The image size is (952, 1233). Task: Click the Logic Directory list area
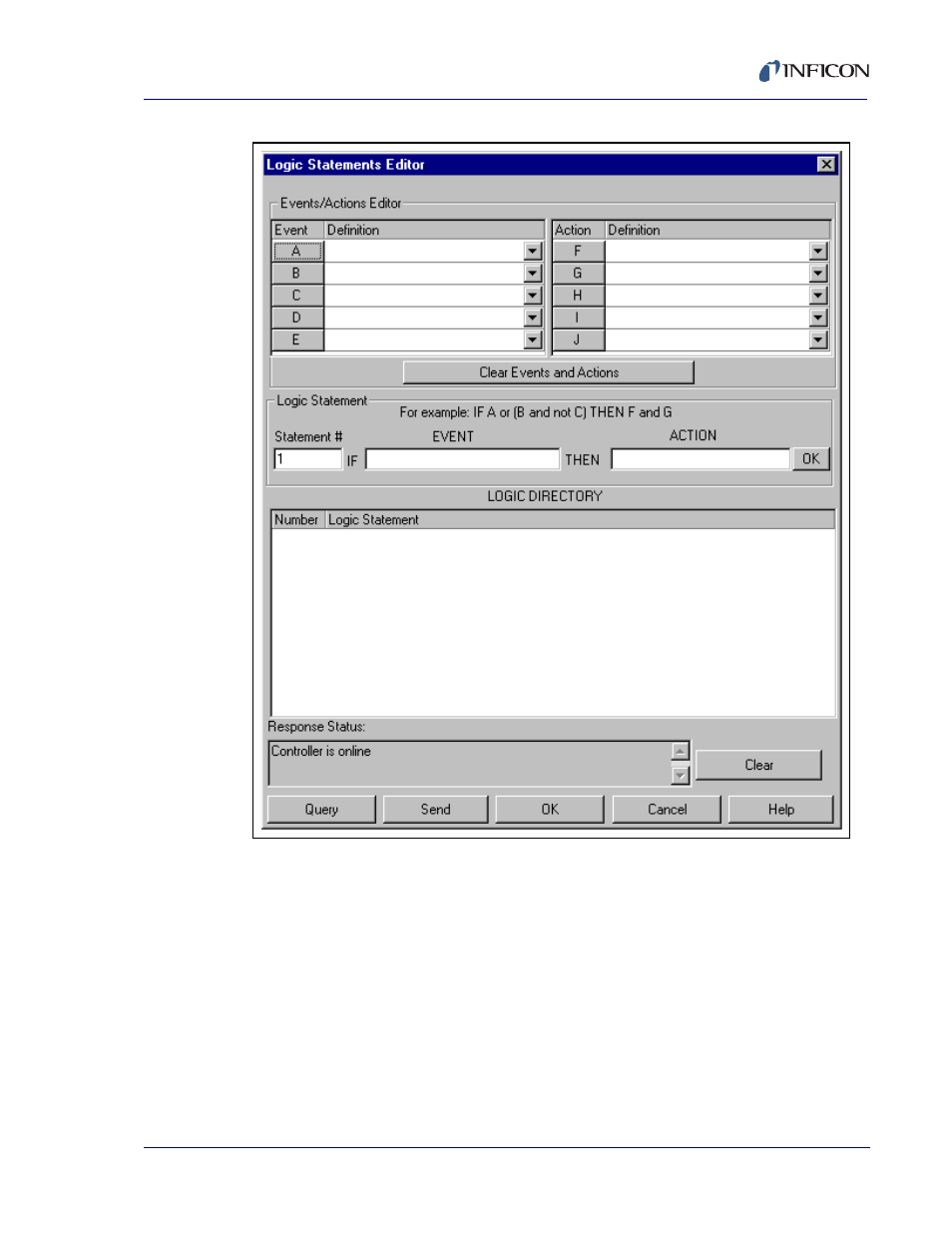[x=553, y=622]
